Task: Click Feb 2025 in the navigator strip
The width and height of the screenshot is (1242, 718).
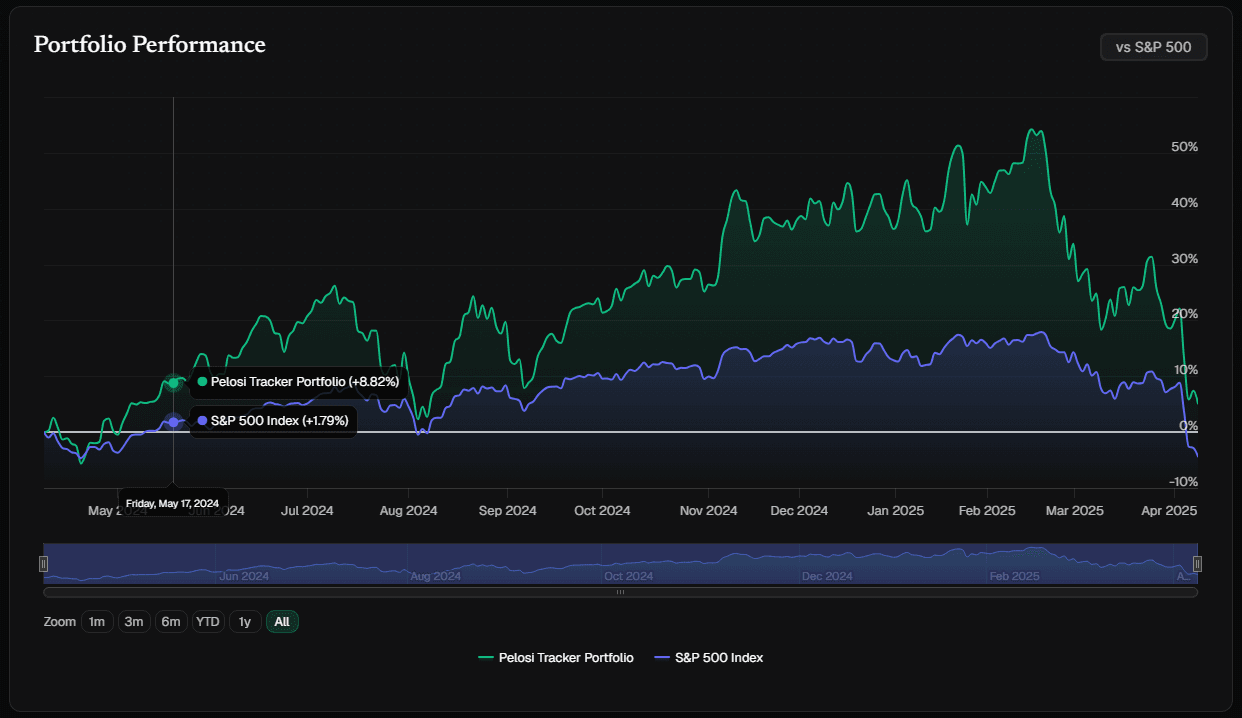Action: (x=1014, y=576)
